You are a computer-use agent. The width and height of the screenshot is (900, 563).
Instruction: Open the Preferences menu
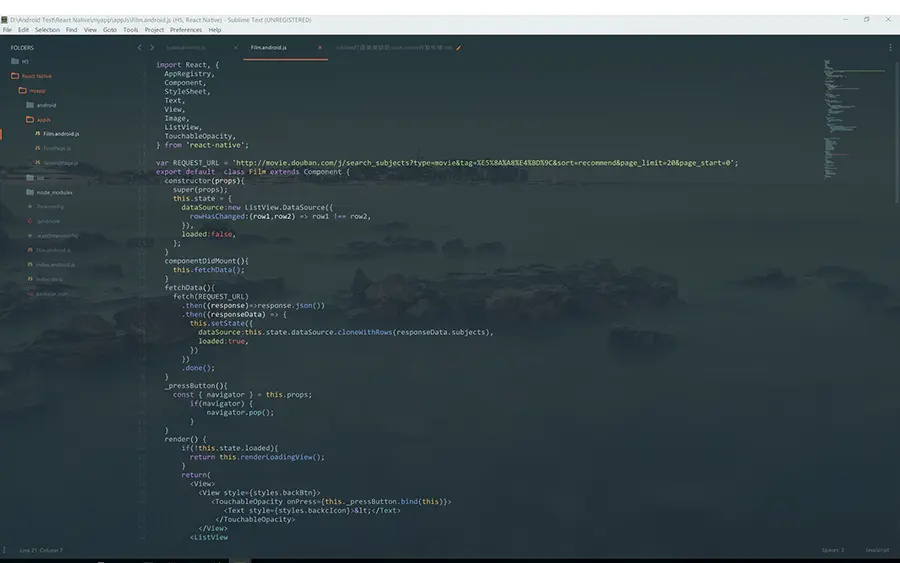click(x=185, y=30)
